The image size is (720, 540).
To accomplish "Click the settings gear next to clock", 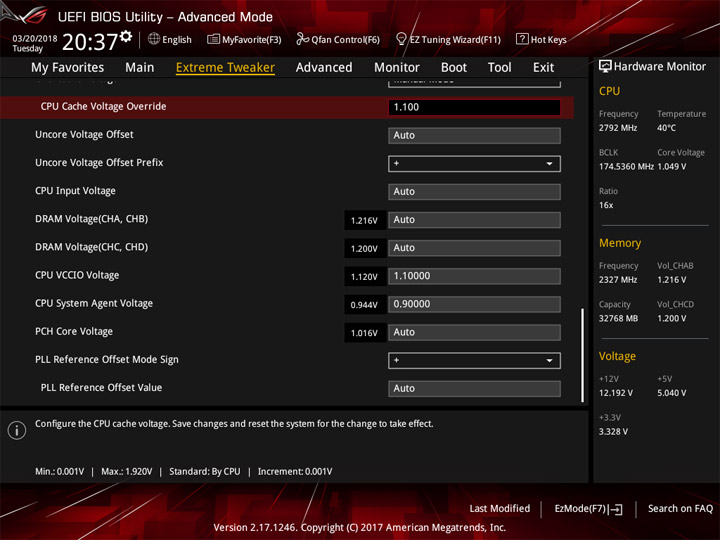I will click(x=126, y=37).
